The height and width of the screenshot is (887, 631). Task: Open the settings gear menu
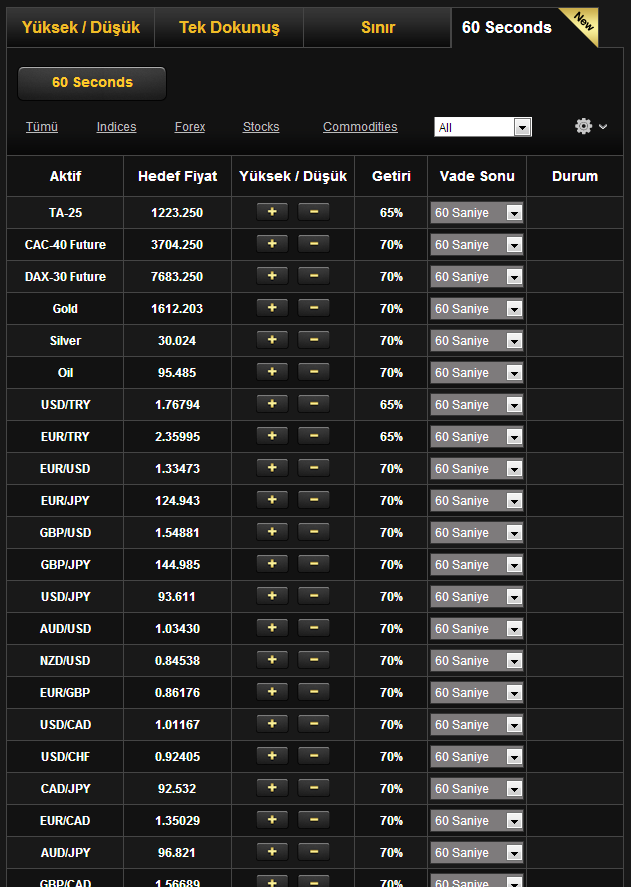(x=590, y=127)
